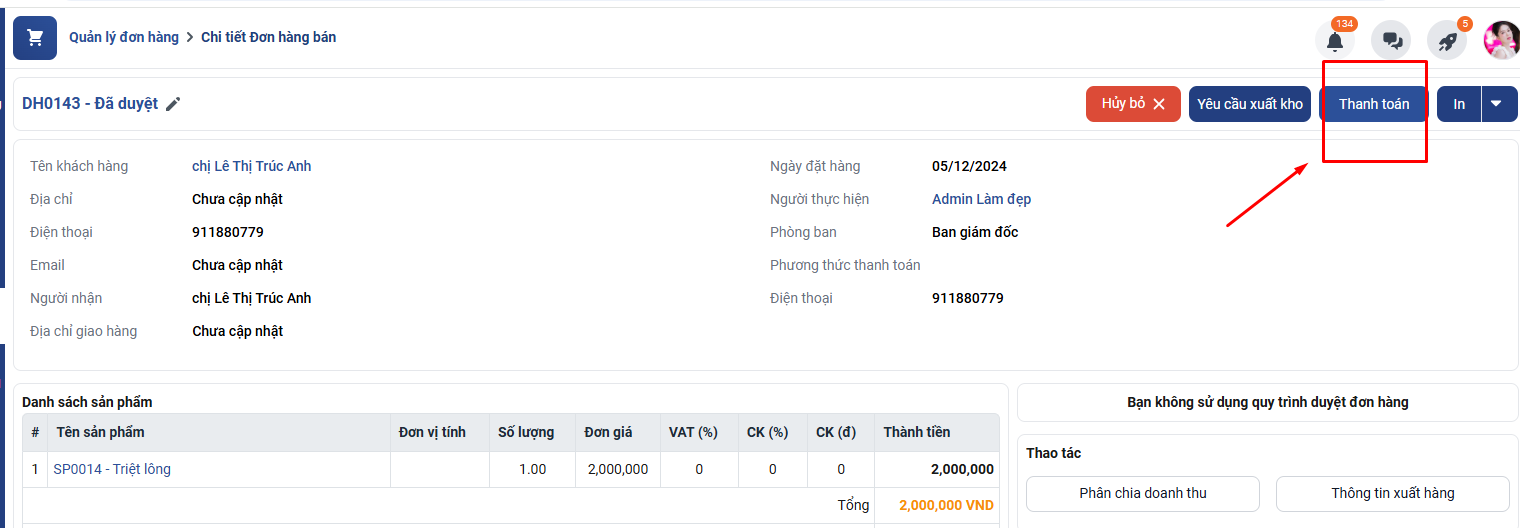Click the shopping cart module icon
Viewport: 1520px width, 528px height.
coord(35,38)
